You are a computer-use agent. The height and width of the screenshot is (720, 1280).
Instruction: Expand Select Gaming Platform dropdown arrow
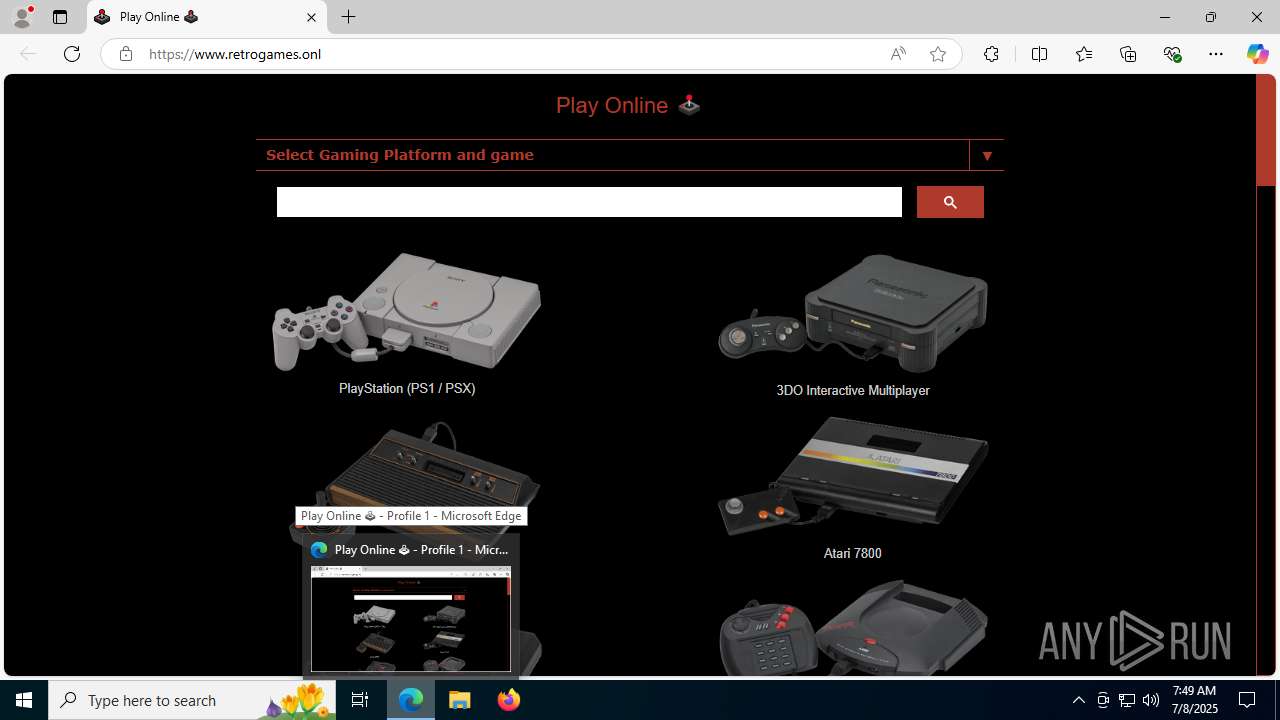[x=987, y=155]
